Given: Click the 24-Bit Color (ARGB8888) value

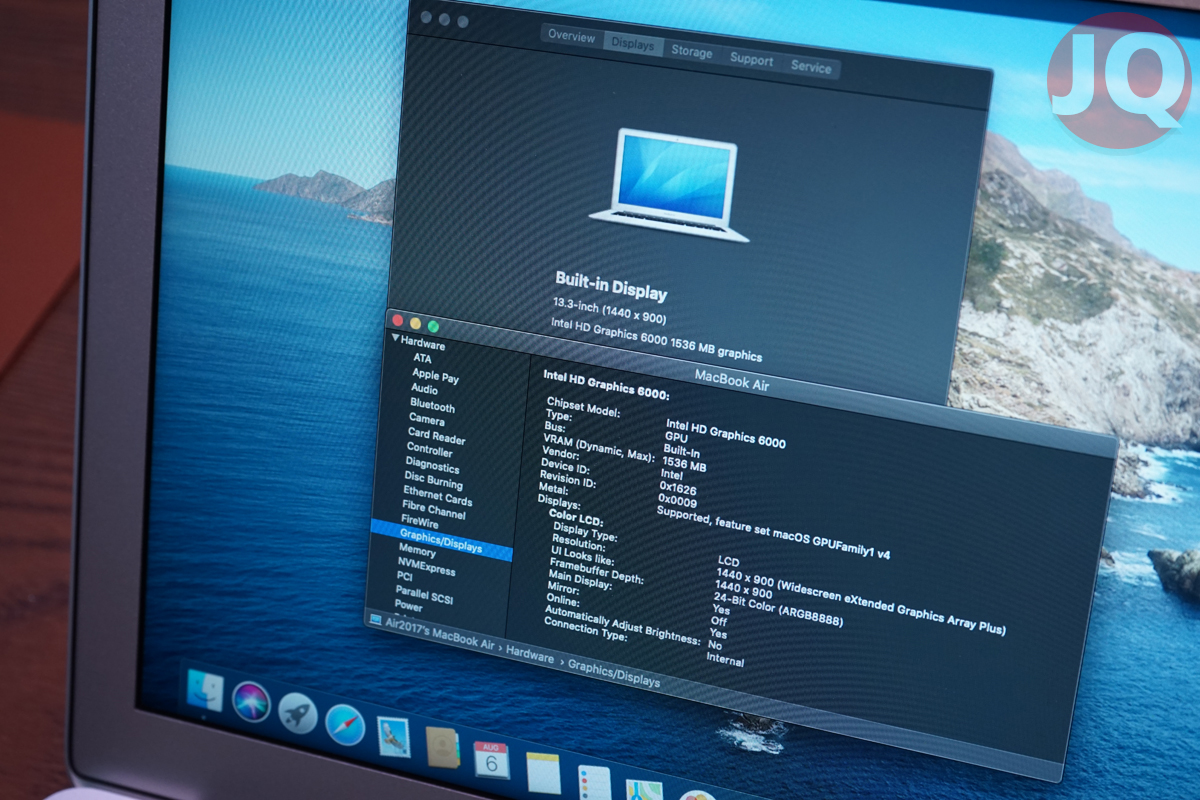Looking at the screenshot, I should click(778, 609).
